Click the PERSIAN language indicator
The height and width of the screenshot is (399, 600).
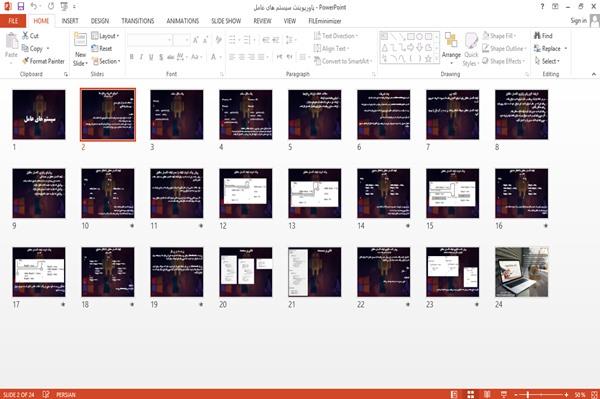66,394
